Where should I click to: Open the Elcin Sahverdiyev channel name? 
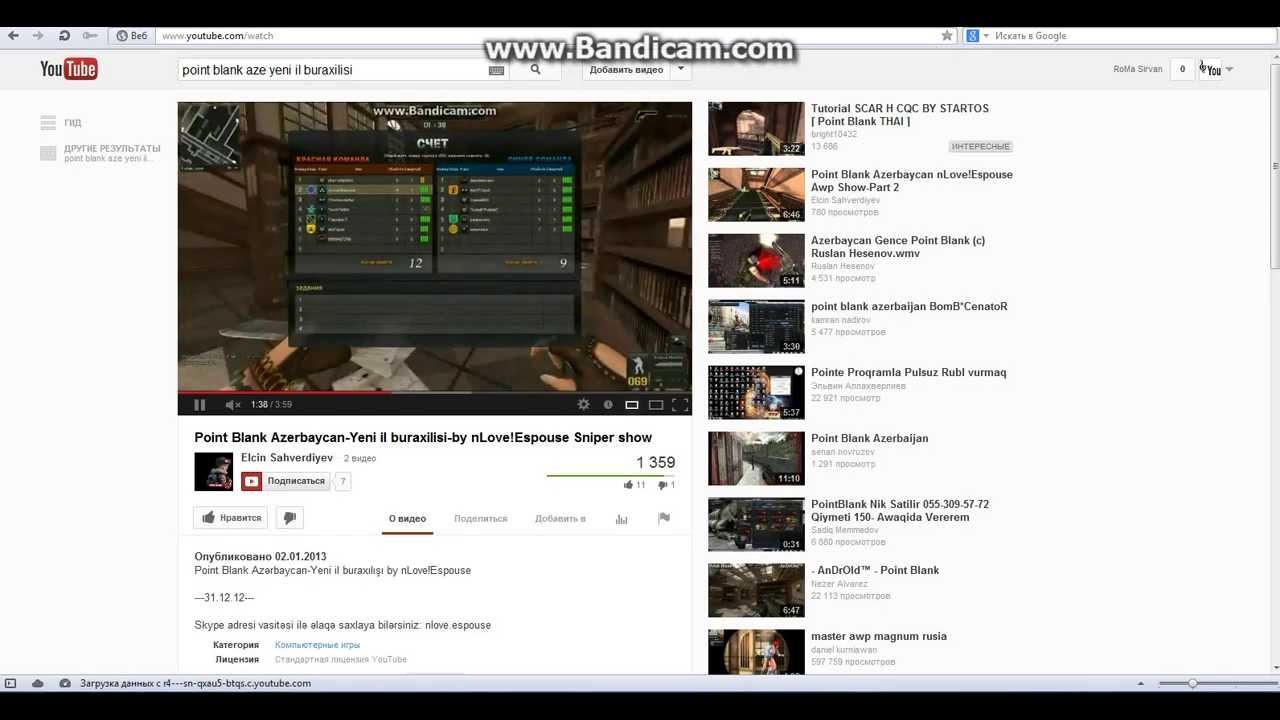(x=287, y=458)
